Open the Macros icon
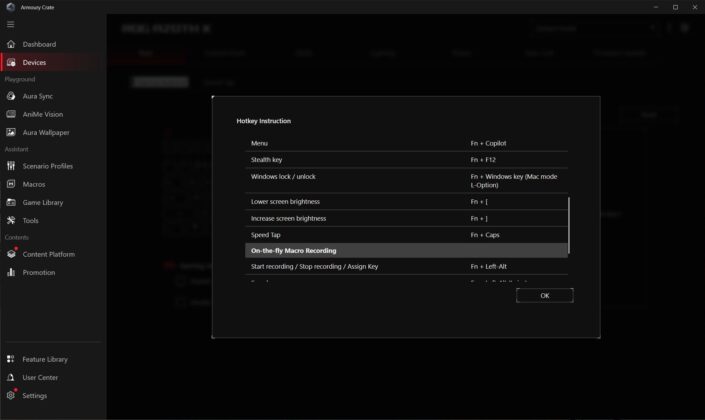Viewport: 705px width, 420px height. [x=11, y=184]
